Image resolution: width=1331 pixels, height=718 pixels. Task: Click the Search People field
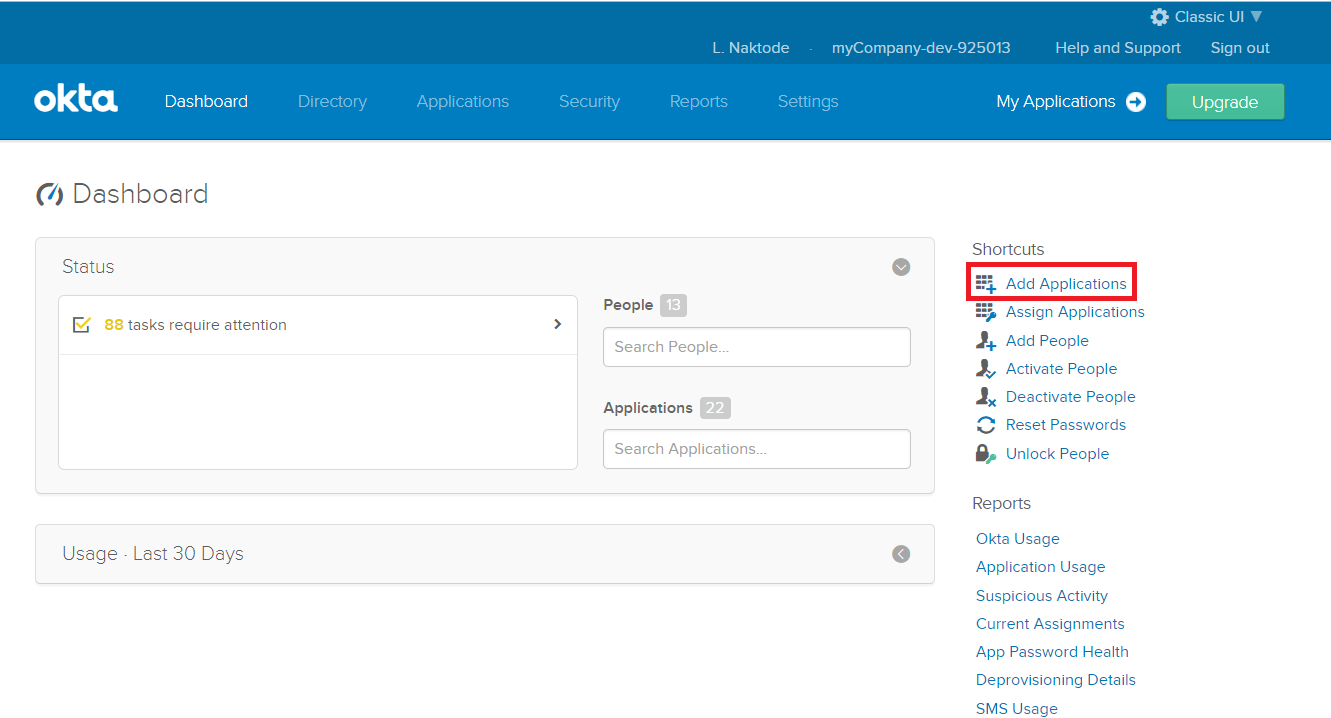pos(757,347)
